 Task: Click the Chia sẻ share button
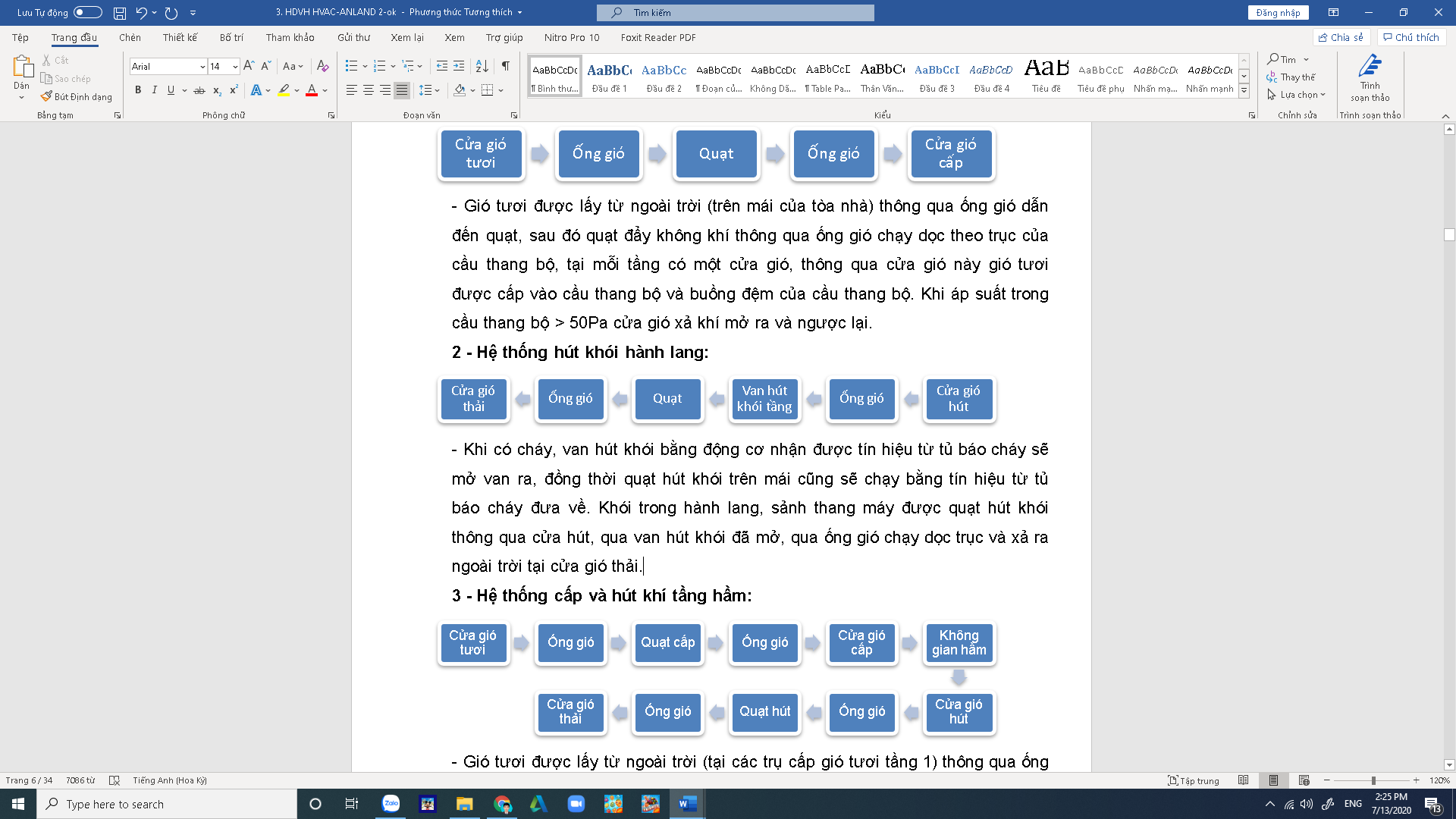1341,37
